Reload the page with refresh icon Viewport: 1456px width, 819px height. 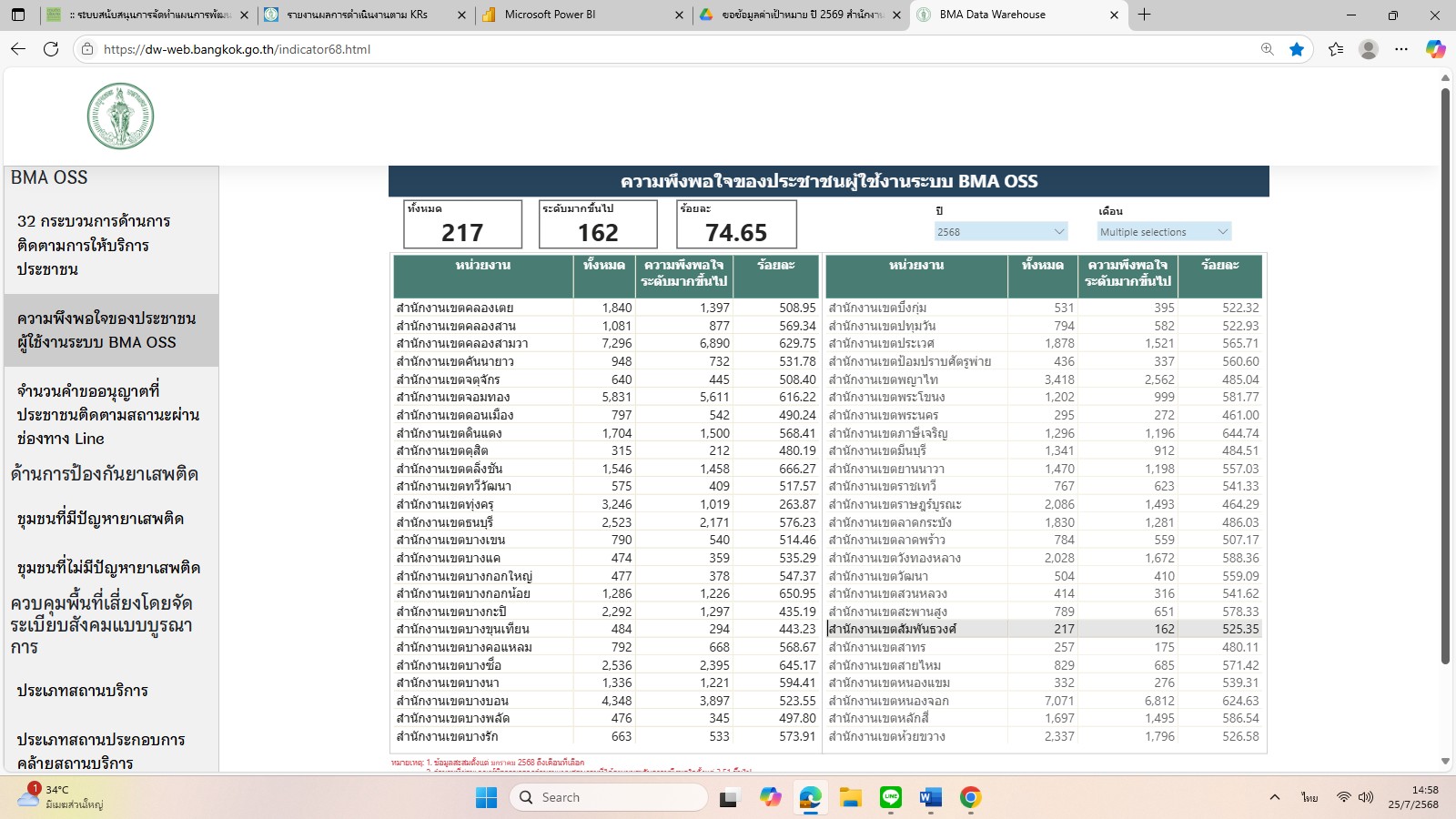51,49
